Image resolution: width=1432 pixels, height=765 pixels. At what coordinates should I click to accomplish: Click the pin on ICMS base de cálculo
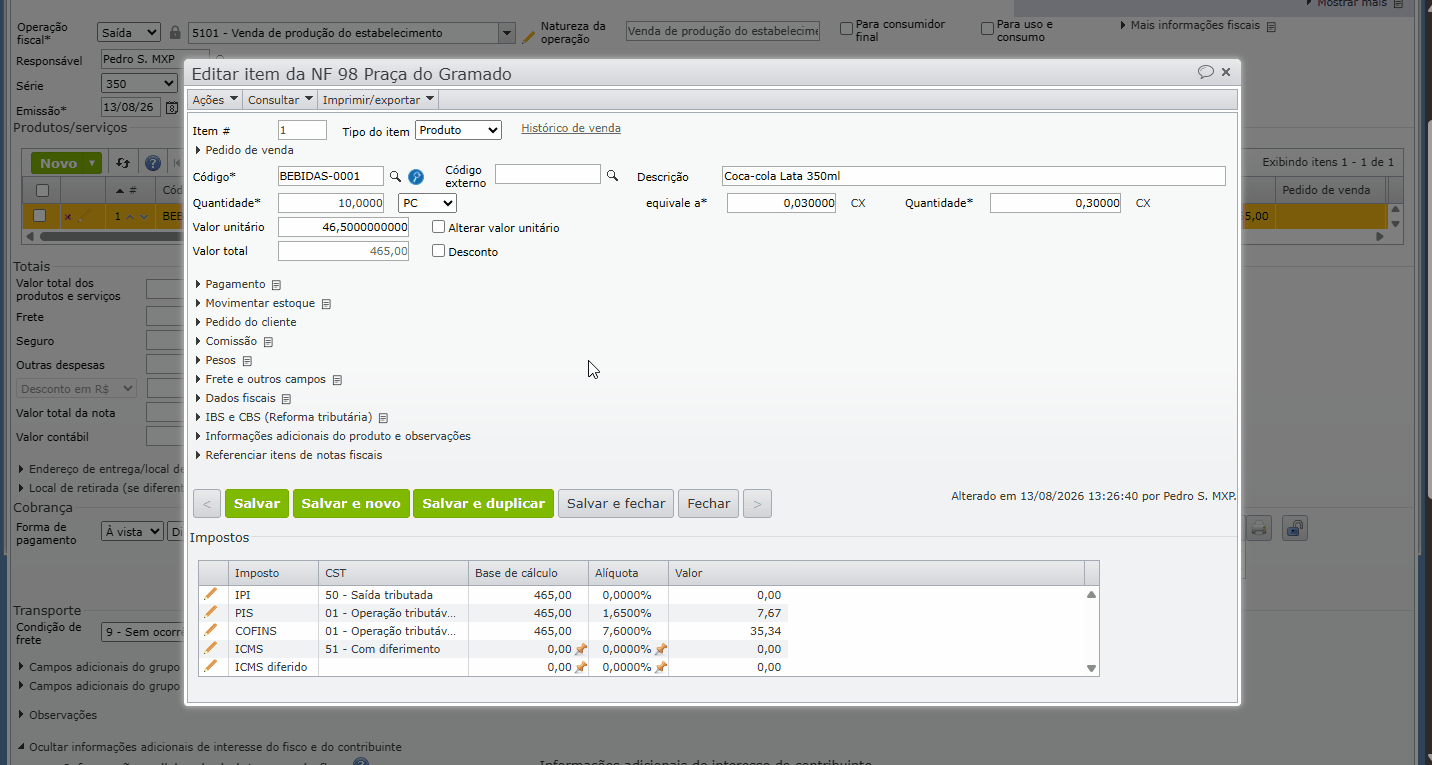(x=580, y=649)
